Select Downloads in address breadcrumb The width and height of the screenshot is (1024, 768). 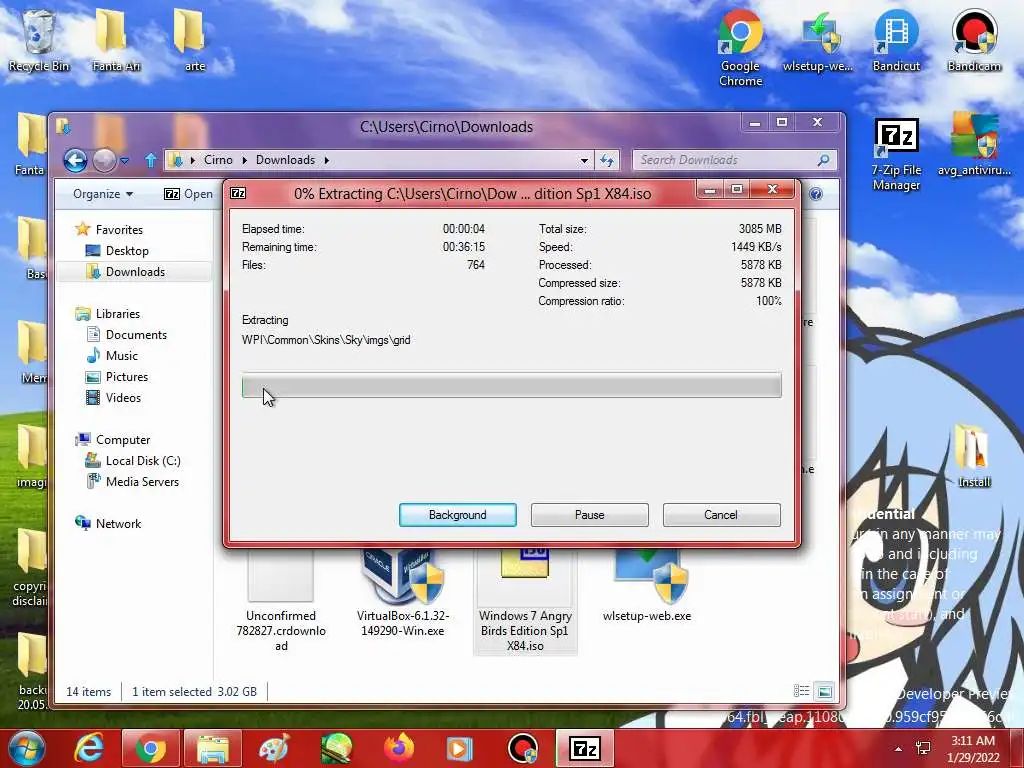click(x=285, y=160)
